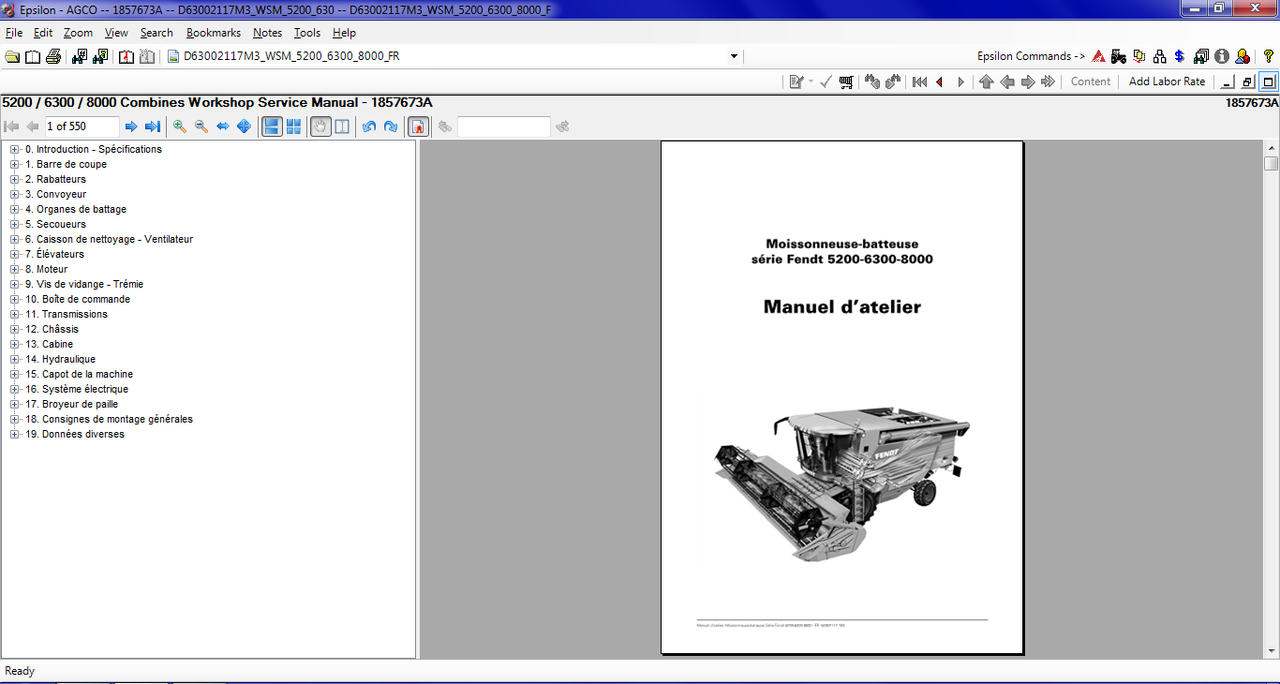Restore the inner document window
Image resolution: width=1280 pixels, height=684 pixels.
1248,82
